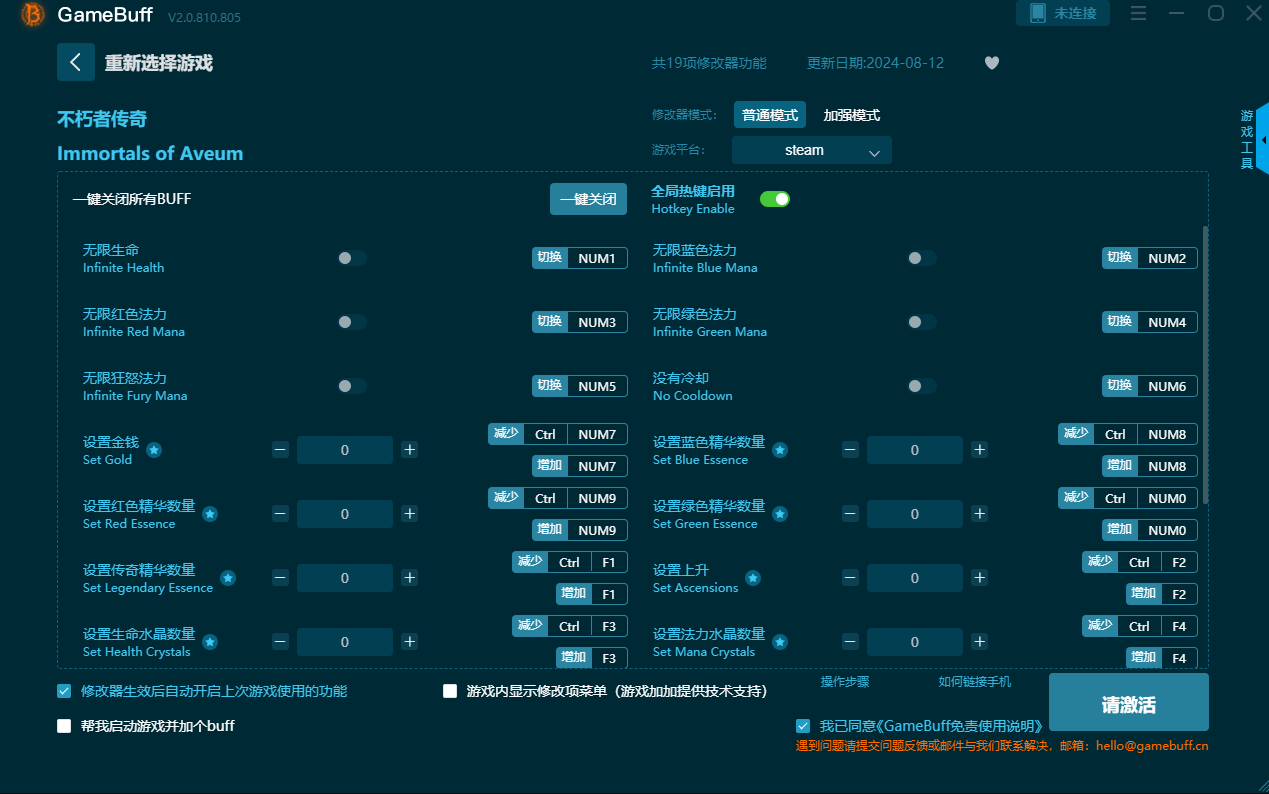Enable No Cooldown toggle
Viewport: 1269px width, 794px height.
[x=922, y=386]
